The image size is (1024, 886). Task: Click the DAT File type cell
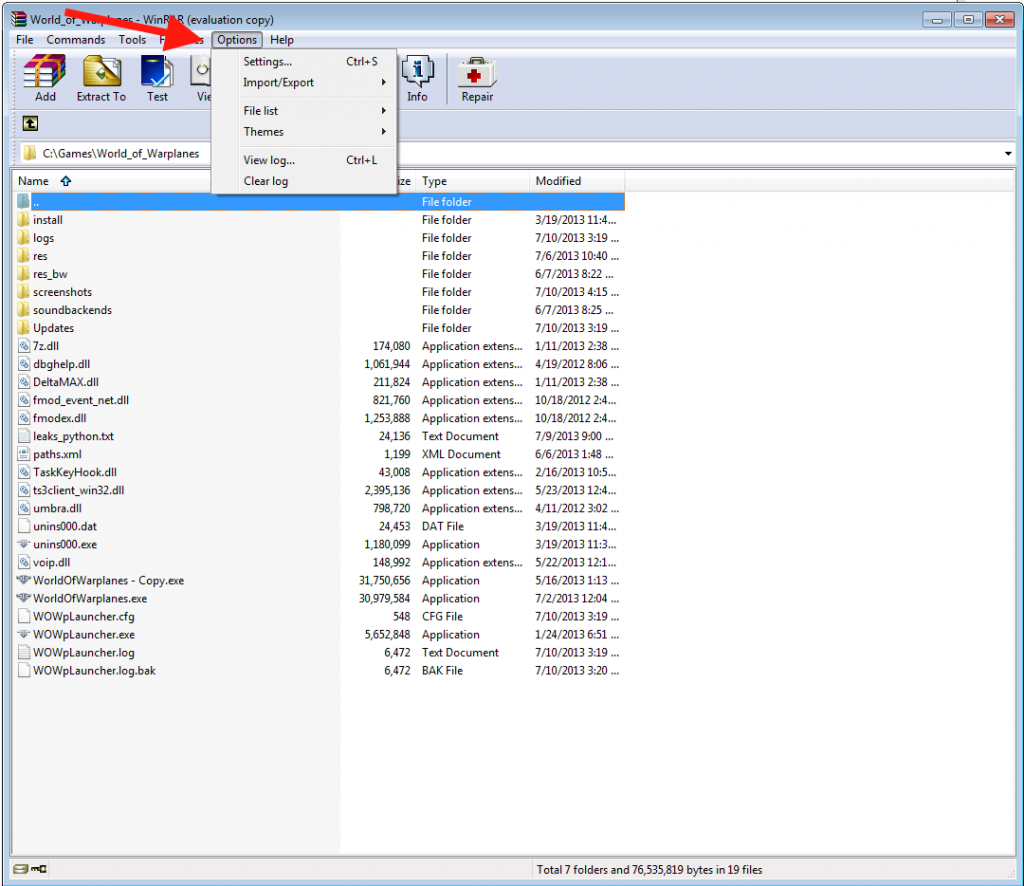point(443,526)
